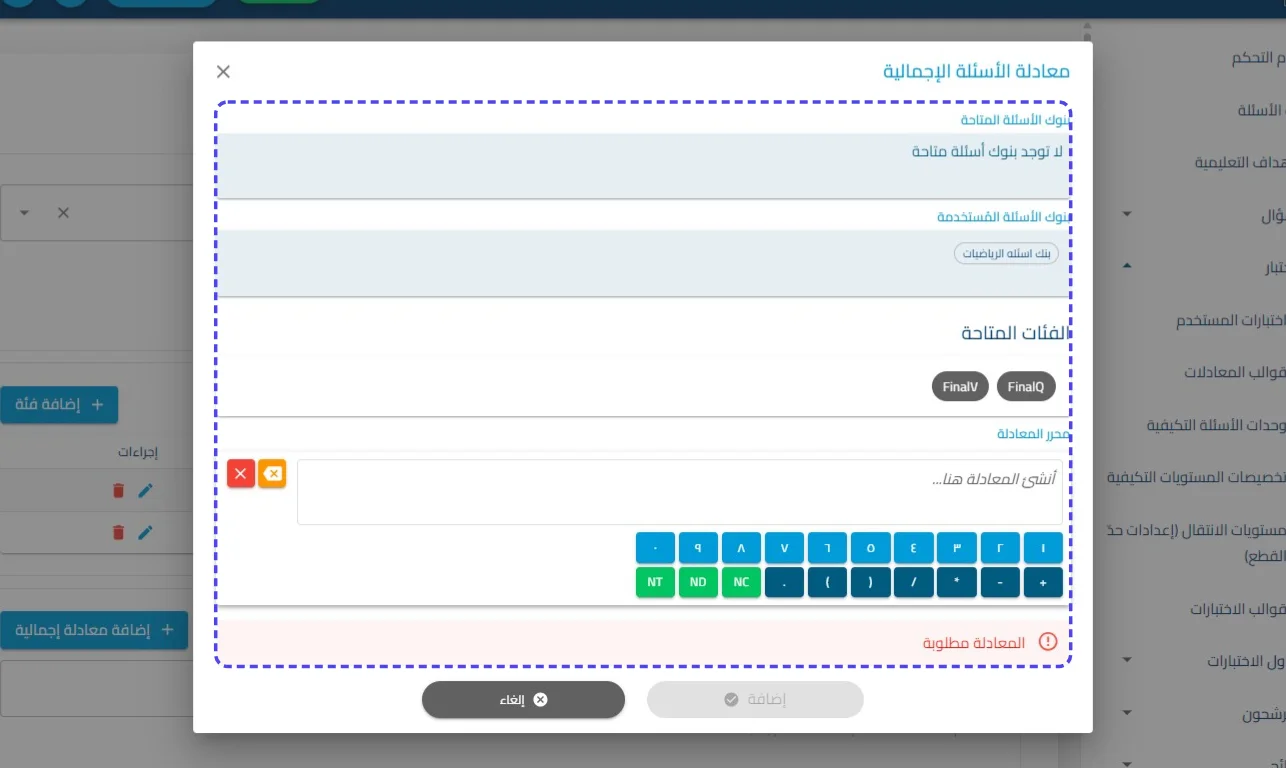The height and width of the screenshot is (768, 1286).
Task: Click the divide (/) operator key
Action: click(x=914, y=582)
